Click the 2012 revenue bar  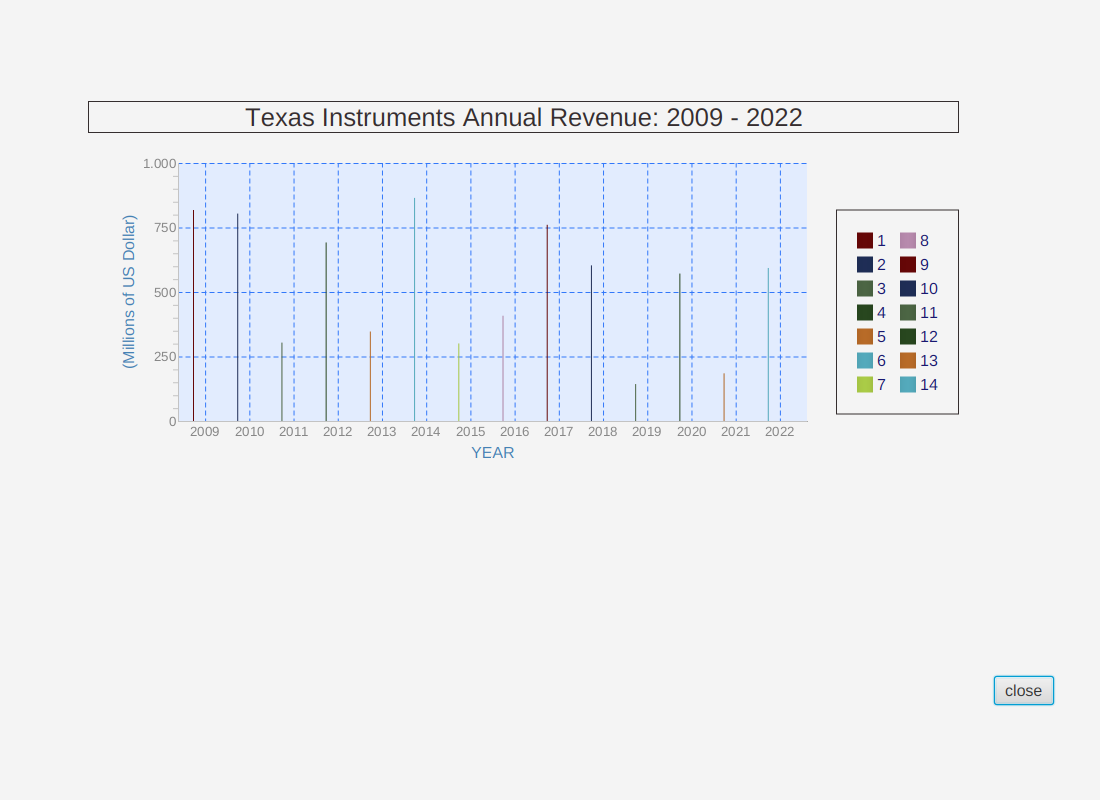(326, 332)
